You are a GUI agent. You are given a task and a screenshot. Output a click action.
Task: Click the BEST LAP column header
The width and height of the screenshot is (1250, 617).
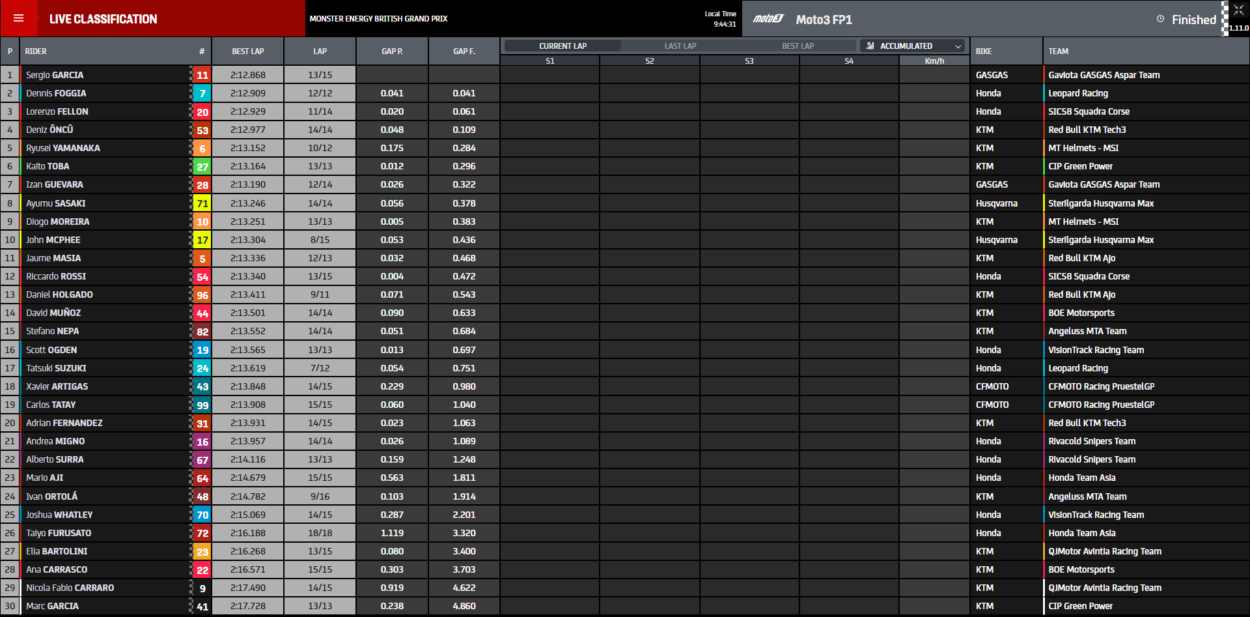[x=248, y=51]
